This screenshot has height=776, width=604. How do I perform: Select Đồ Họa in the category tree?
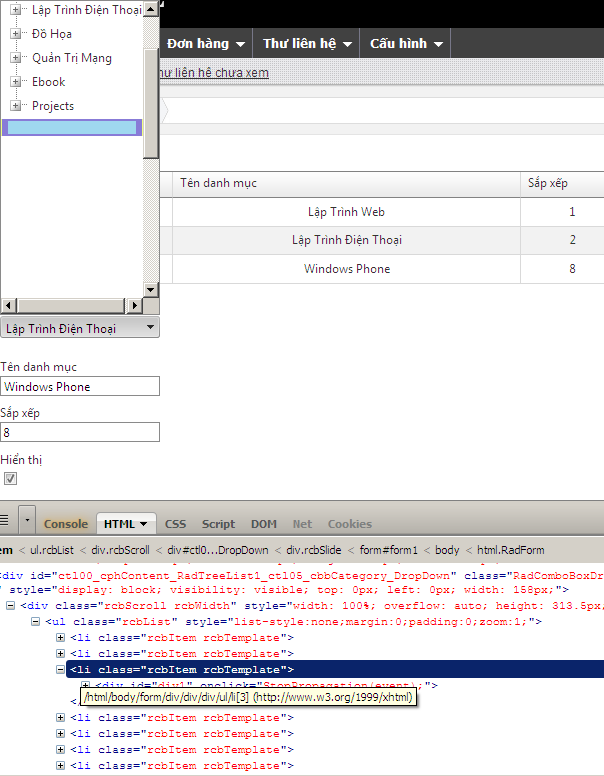[51, 34]
